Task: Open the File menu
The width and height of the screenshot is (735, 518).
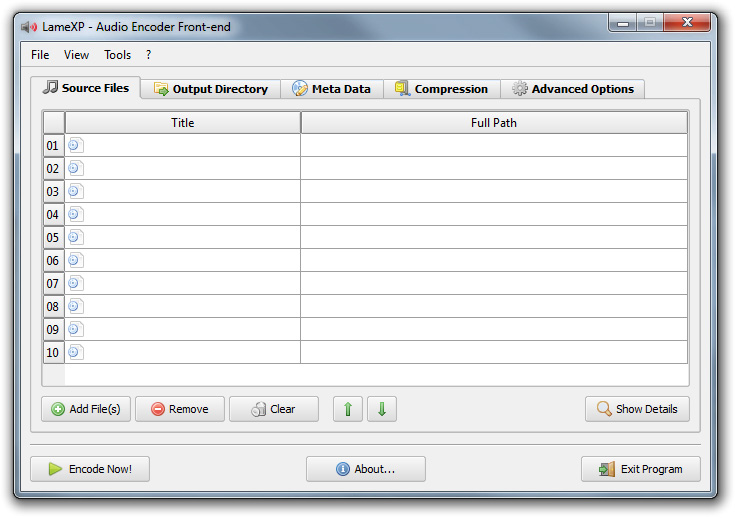Action: tap(40, 55)
